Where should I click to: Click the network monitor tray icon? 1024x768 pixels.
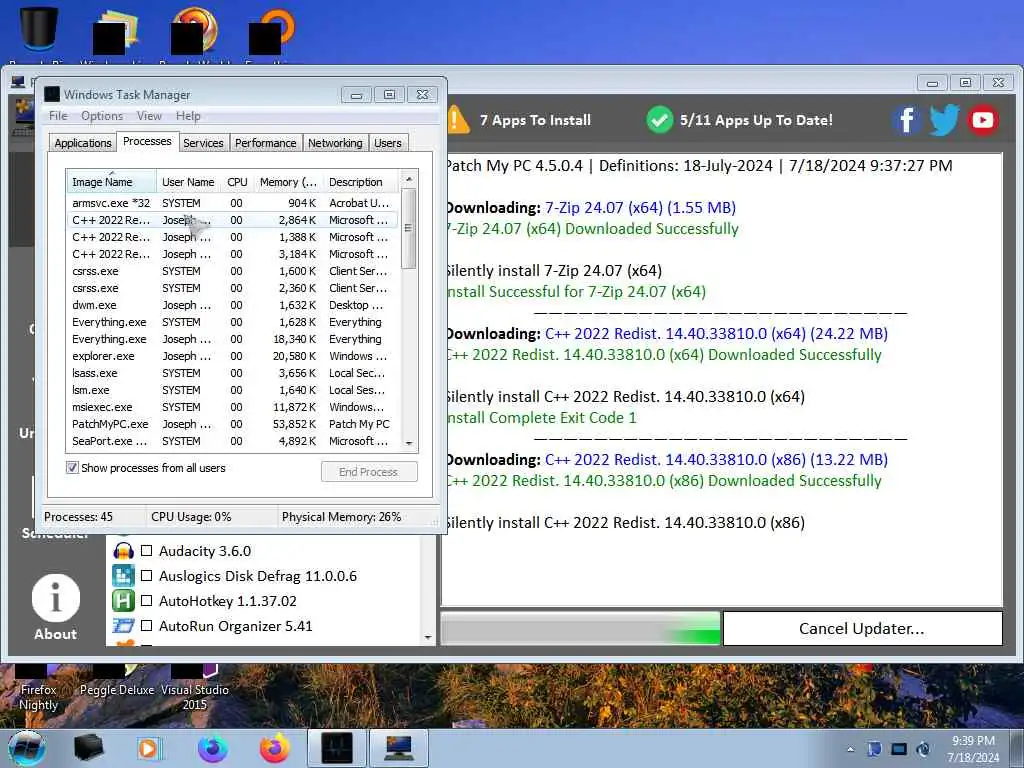click(899, 748)
